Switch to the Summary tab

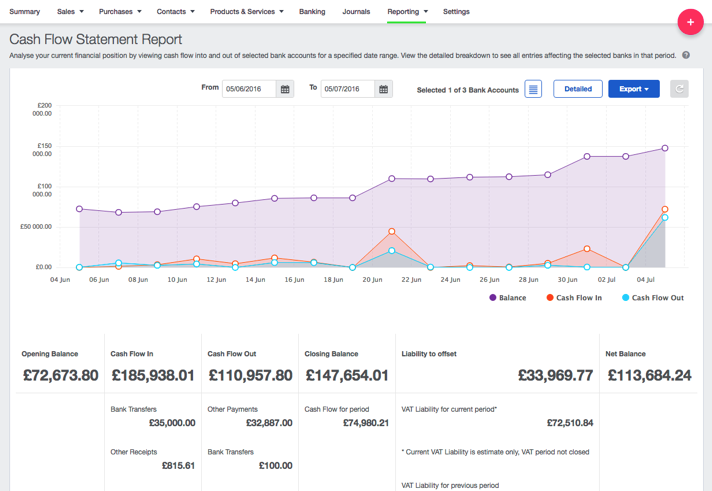(25, 12)
